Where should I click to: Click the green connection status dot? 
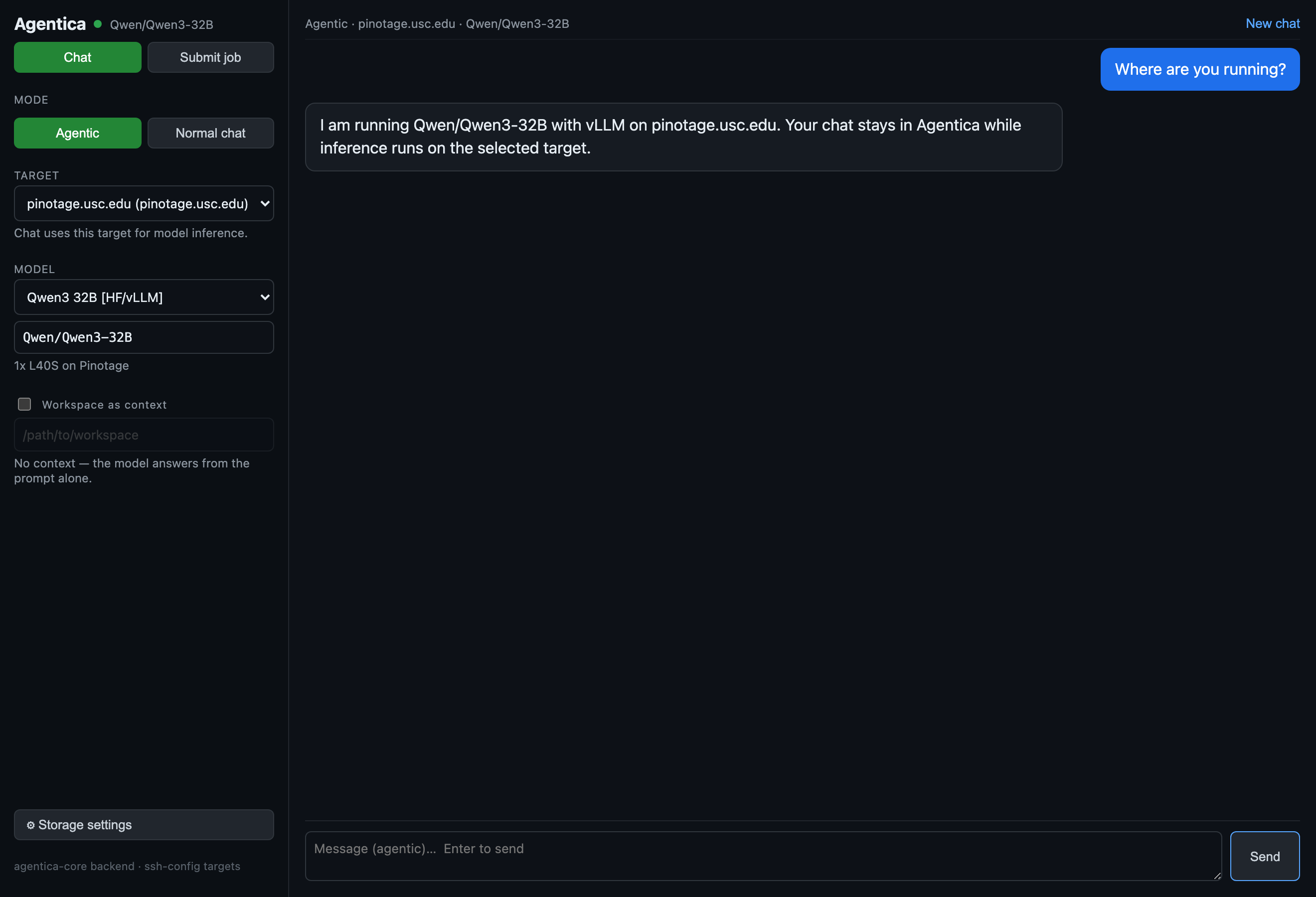coord(97,24)
